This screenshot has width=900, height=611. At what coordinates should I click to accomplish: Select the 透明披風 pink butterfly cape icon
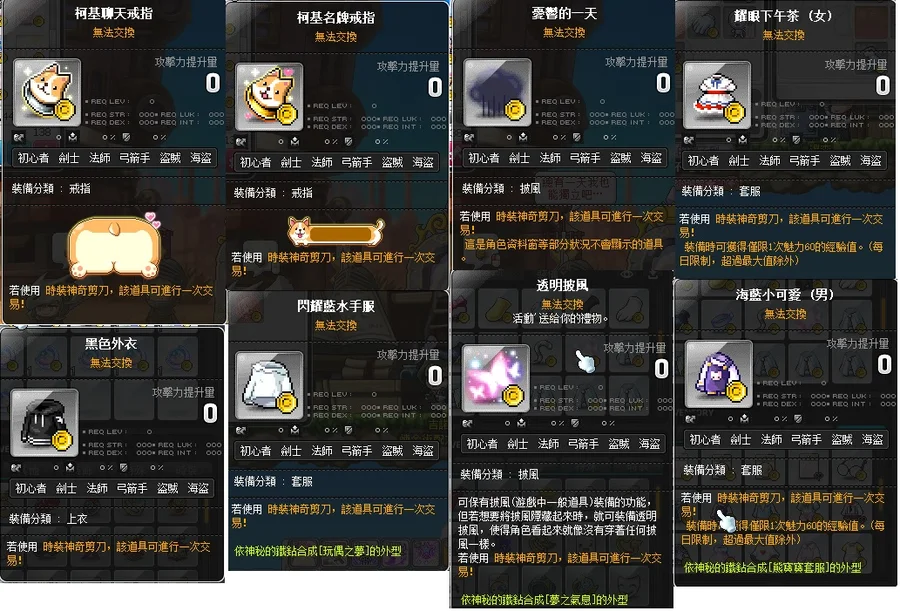pyautogui.click(x=495, y=379)
